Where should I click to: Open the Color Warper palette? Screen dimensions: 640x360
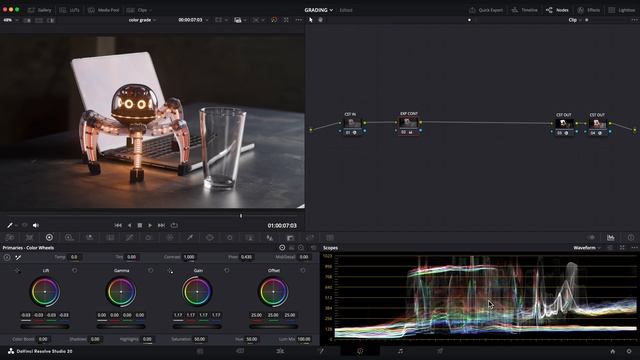click(x=149, y=238)
